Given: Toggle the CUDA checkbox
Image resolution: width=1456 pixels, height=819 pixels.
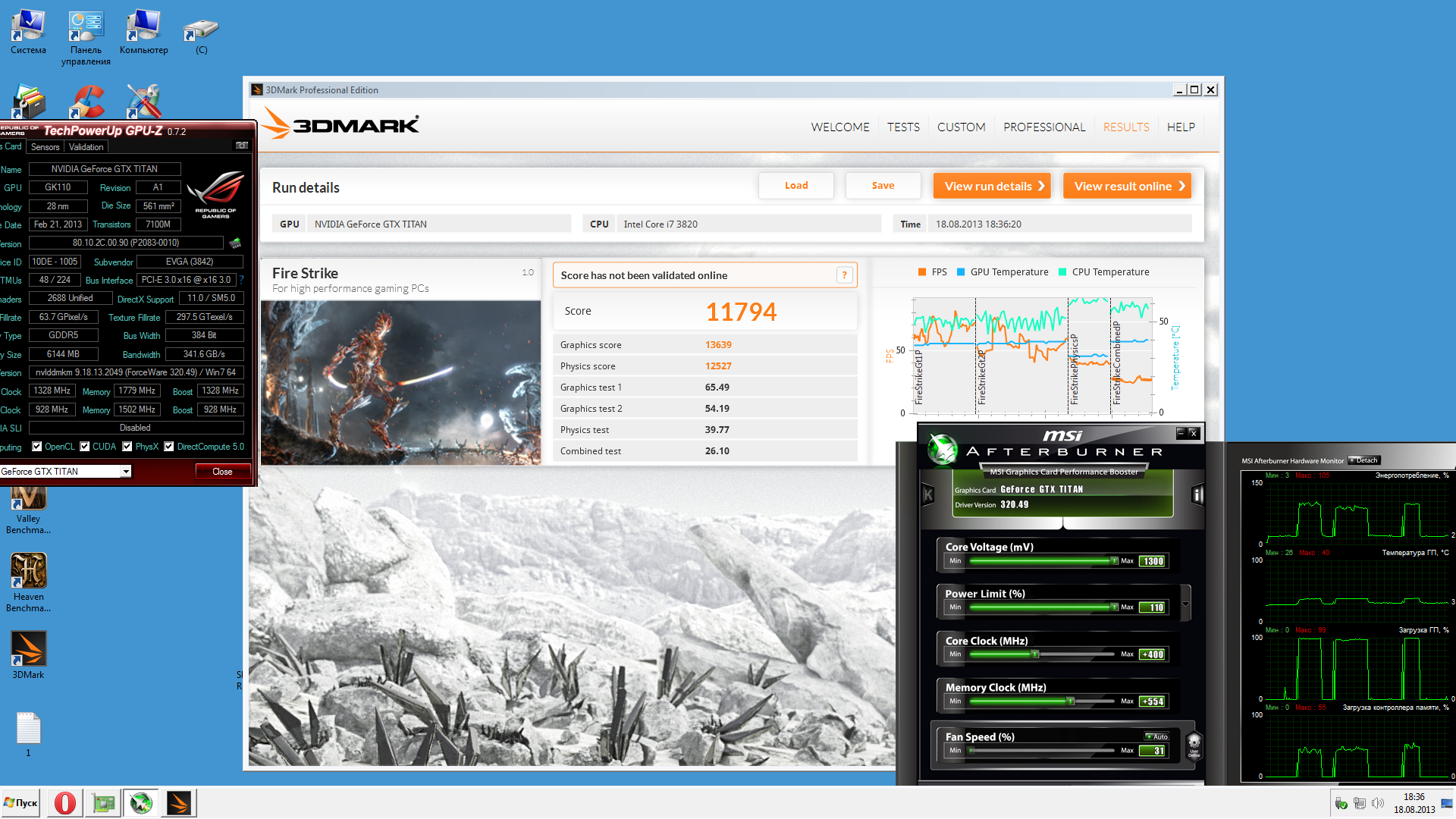Looking at the screenshot, I should [x=85, y=447].
